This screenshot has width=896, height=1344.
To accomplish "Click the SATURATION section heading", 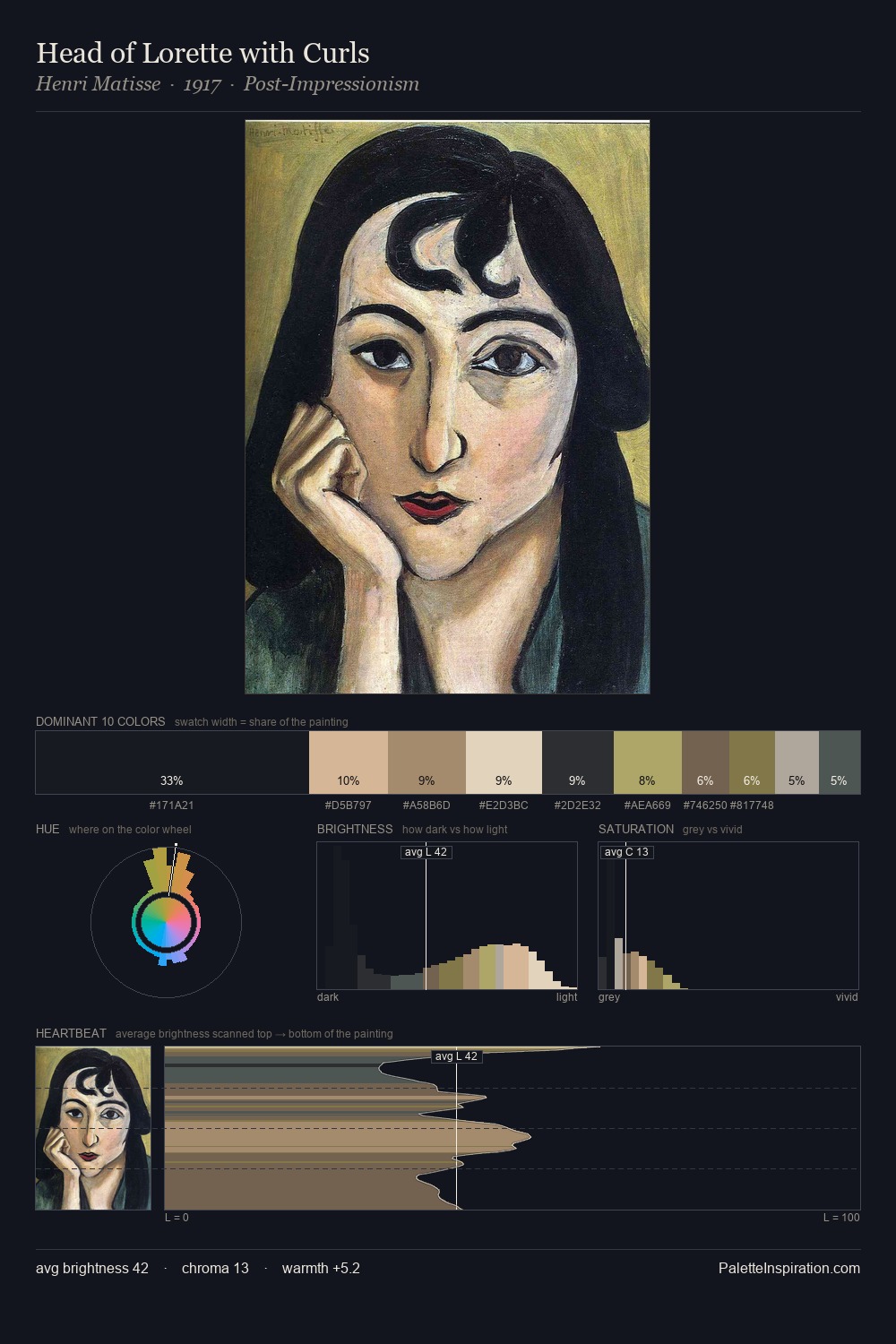I will [636, 829].
